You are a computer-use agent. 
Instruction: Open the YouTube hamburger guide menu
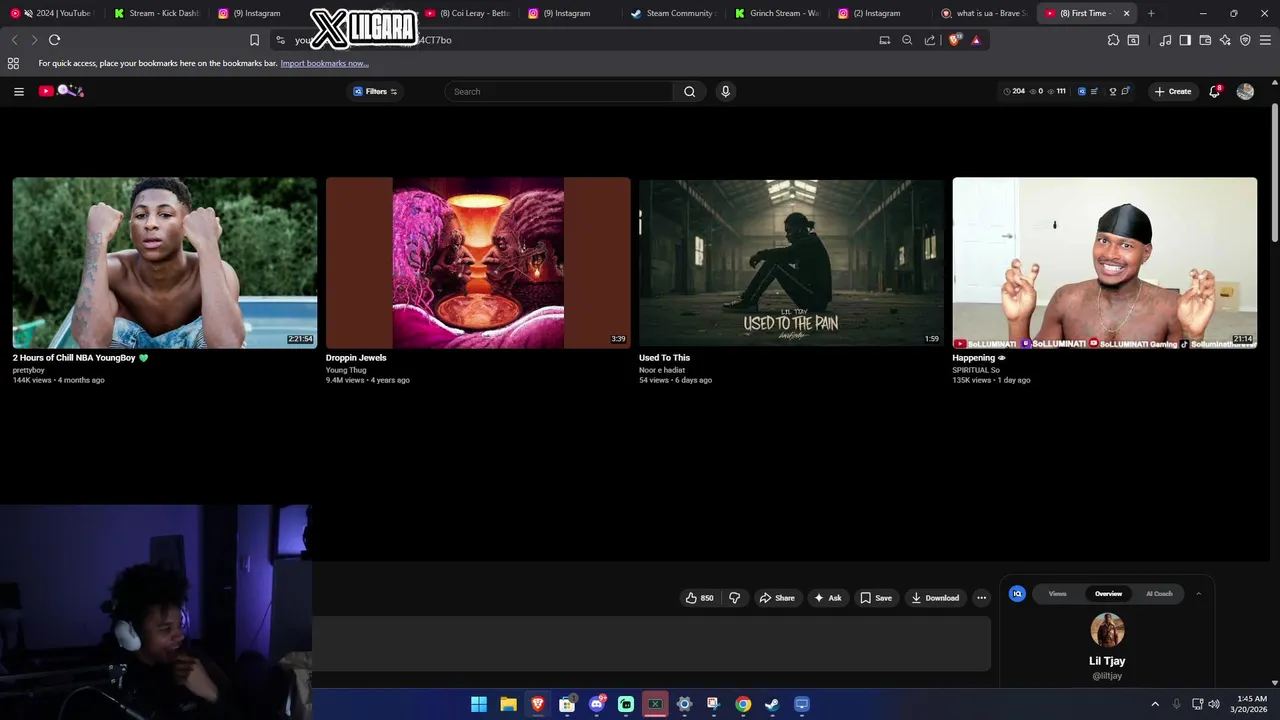pos(18,91)
